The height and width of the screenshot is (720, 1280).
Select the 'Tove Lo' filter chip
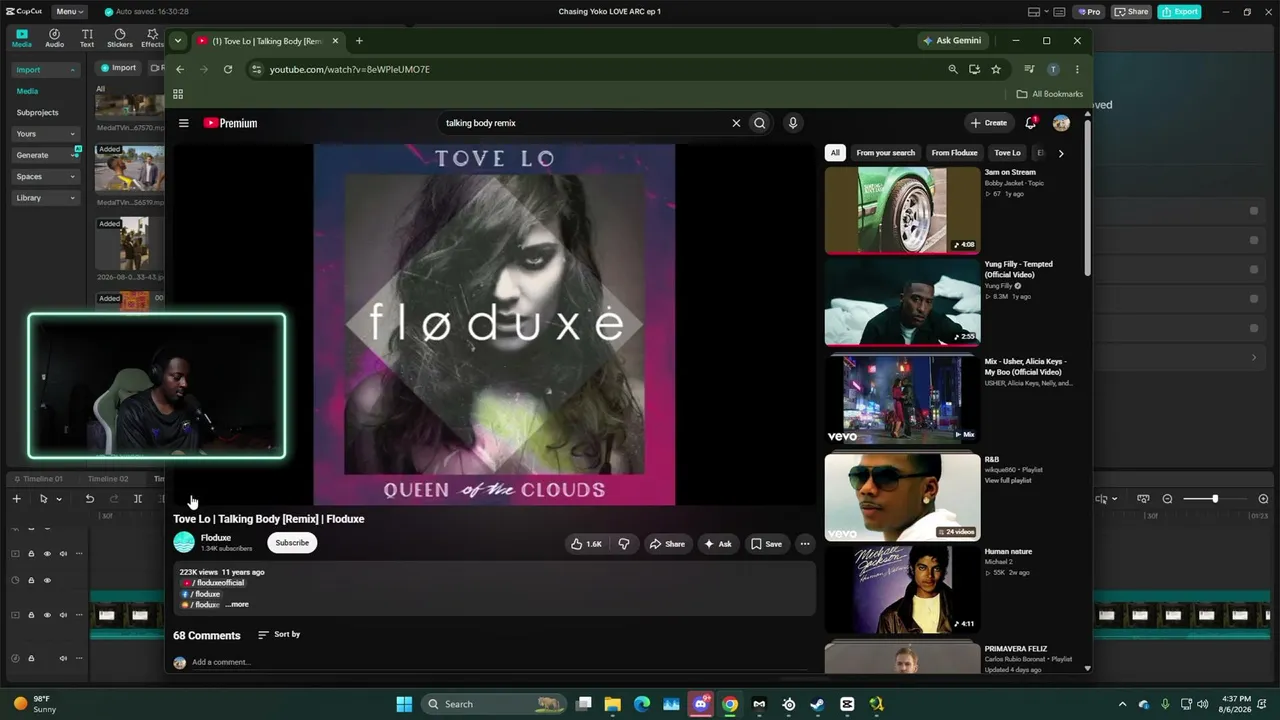(1007, 153)
